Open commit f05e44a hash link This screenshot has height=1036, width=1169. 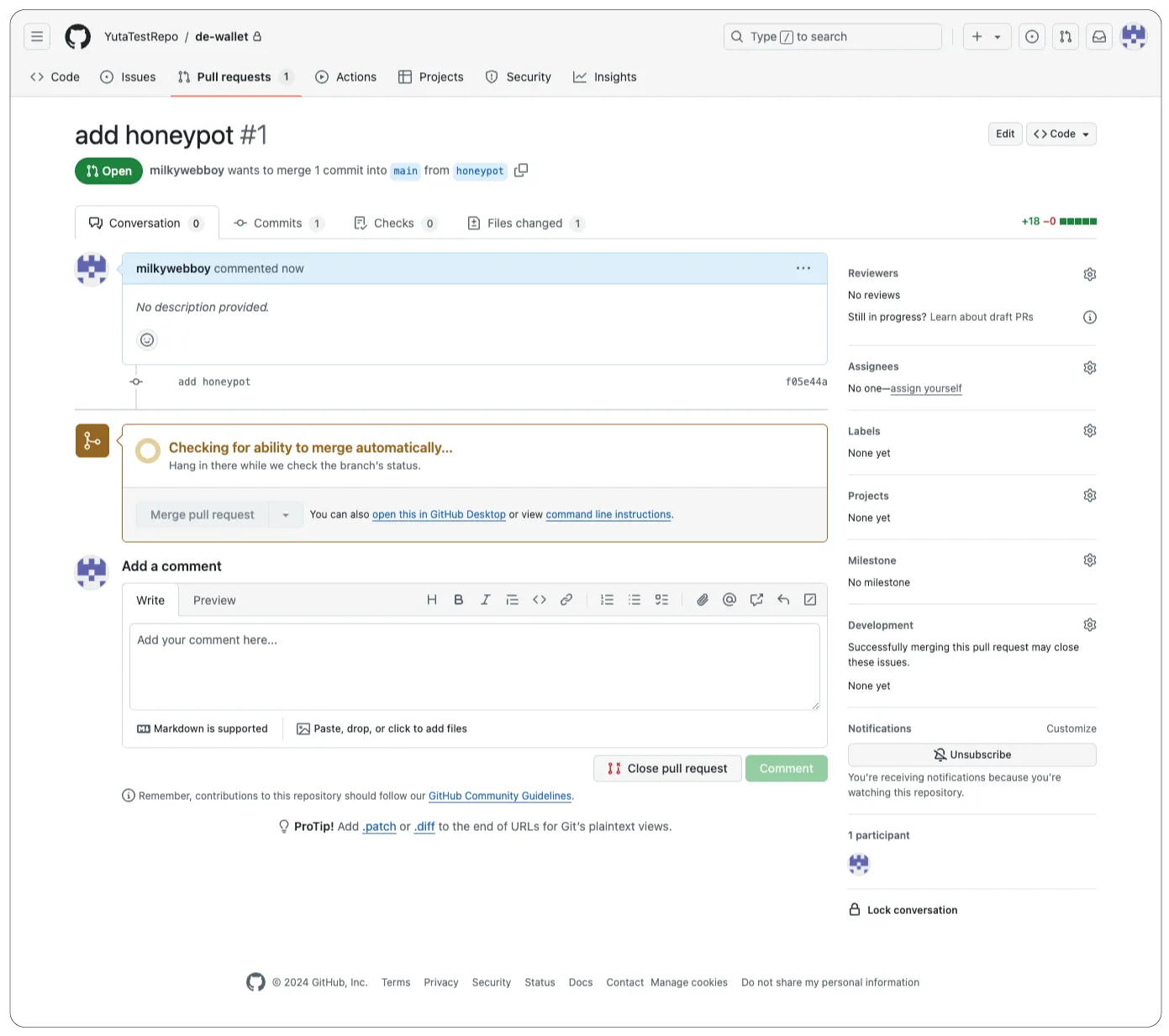click(807, 382)
